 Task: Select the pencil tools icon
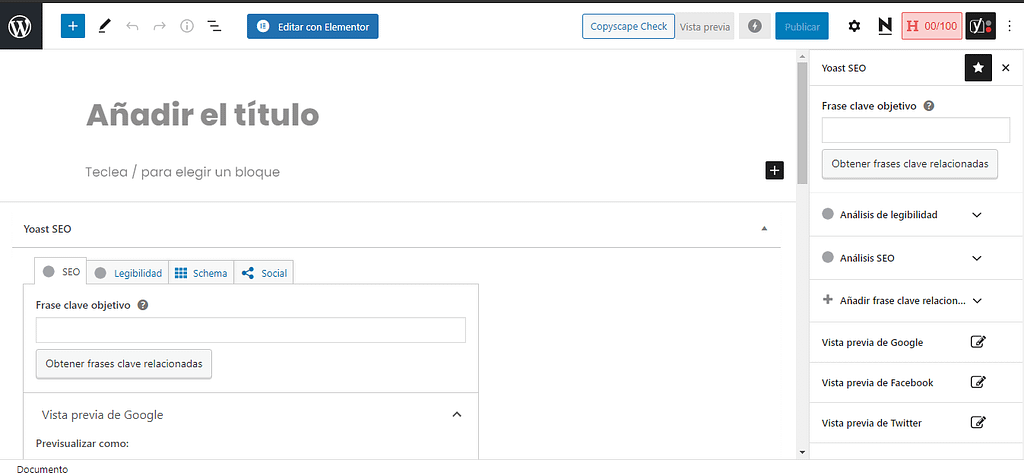point(104,26)
